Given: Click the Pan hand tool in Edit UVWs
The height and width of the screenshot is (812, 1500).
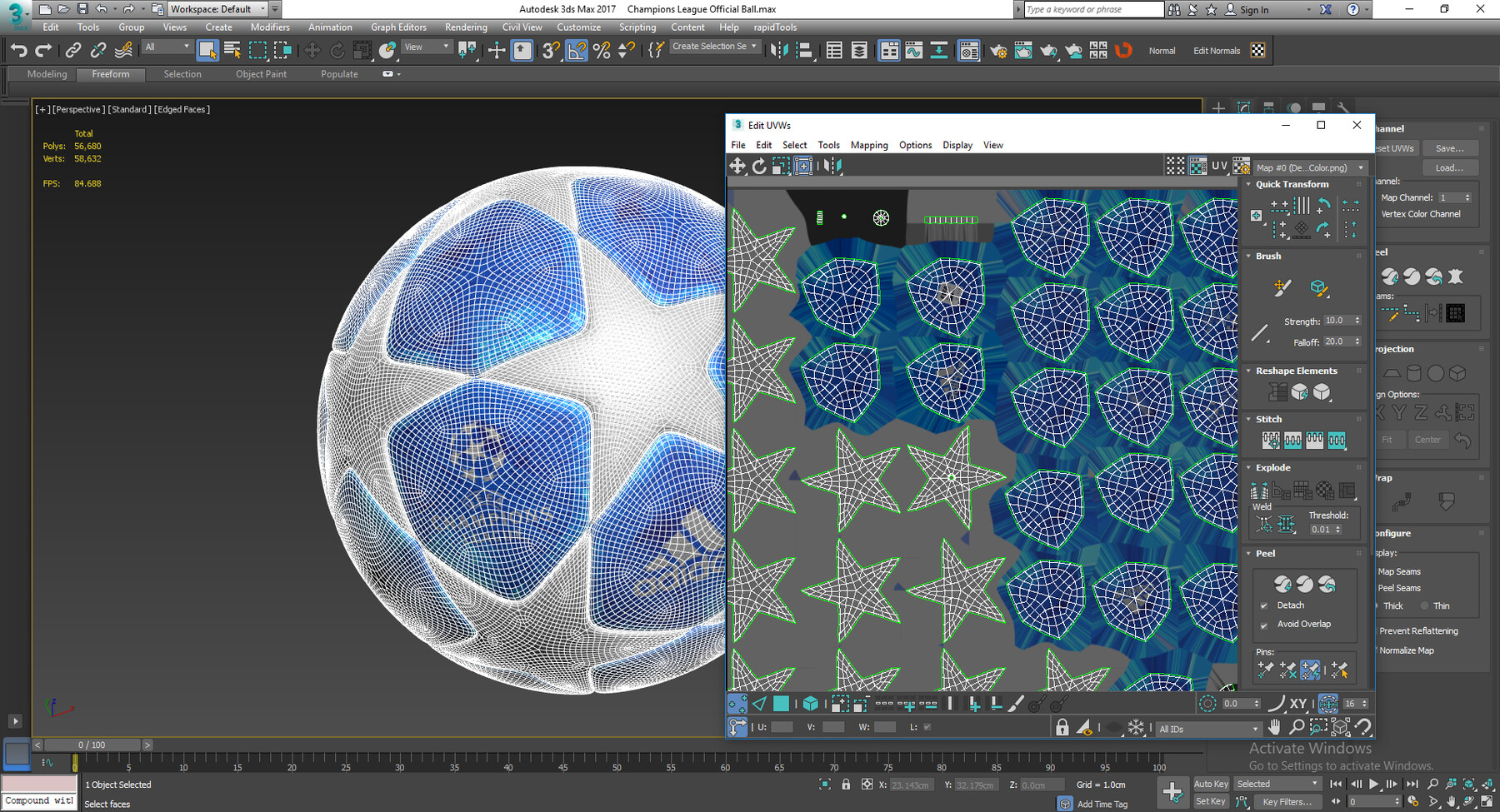Looking at the screenshot, I should click(1274, 727).
